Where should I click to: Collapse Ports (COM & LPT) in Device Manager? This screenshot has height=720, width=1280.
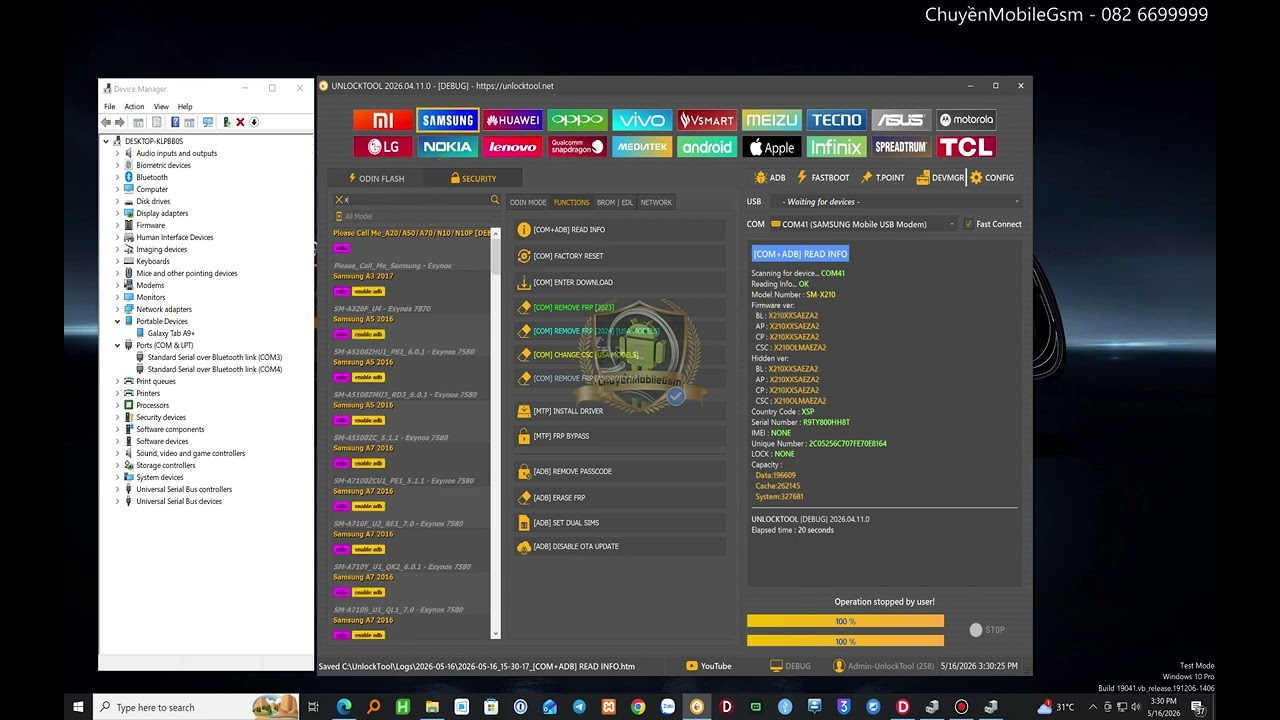coord(117,345)
